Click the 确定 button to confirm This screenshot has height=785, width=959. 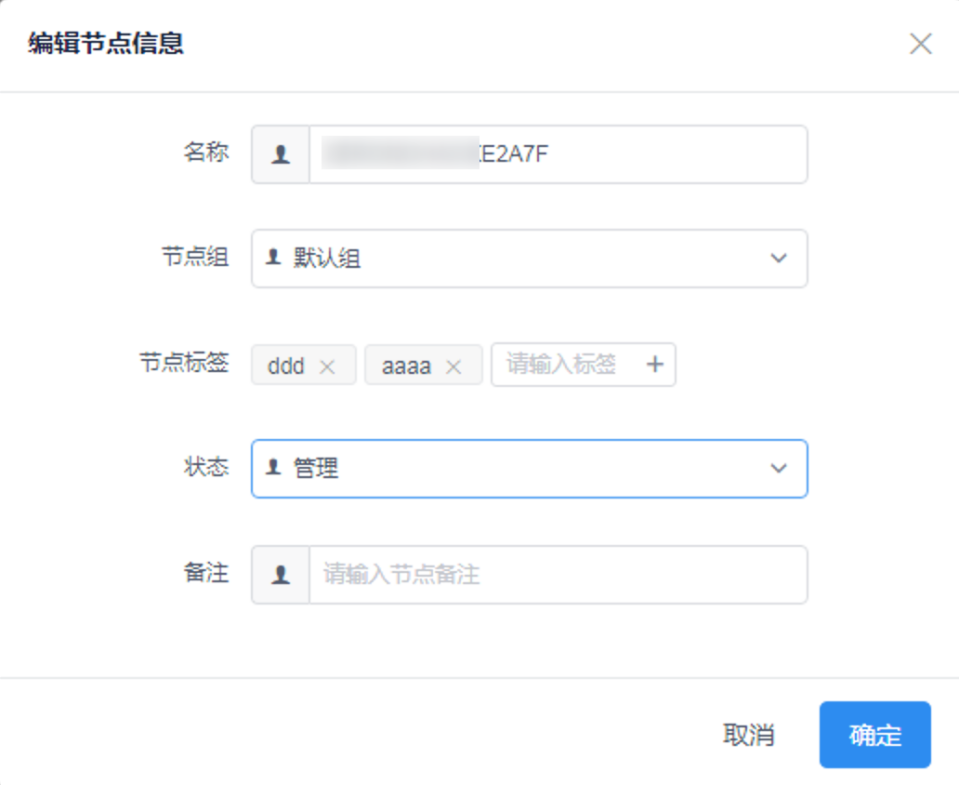coord(874,734)
